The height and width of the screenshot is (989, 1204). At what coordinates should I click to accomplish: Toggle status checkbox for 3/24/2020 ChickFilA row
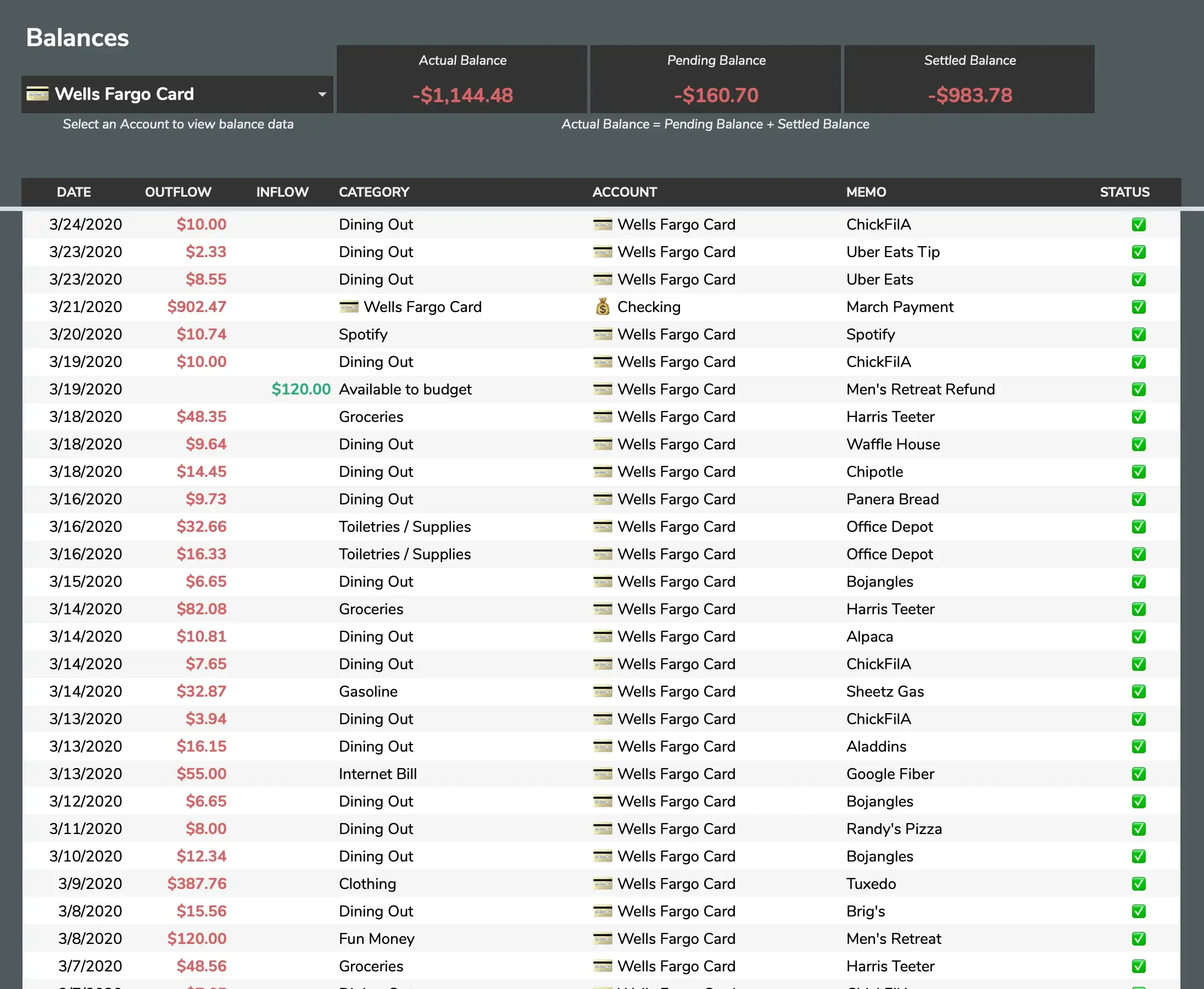pyautogui.click(x=1139, y=225)
